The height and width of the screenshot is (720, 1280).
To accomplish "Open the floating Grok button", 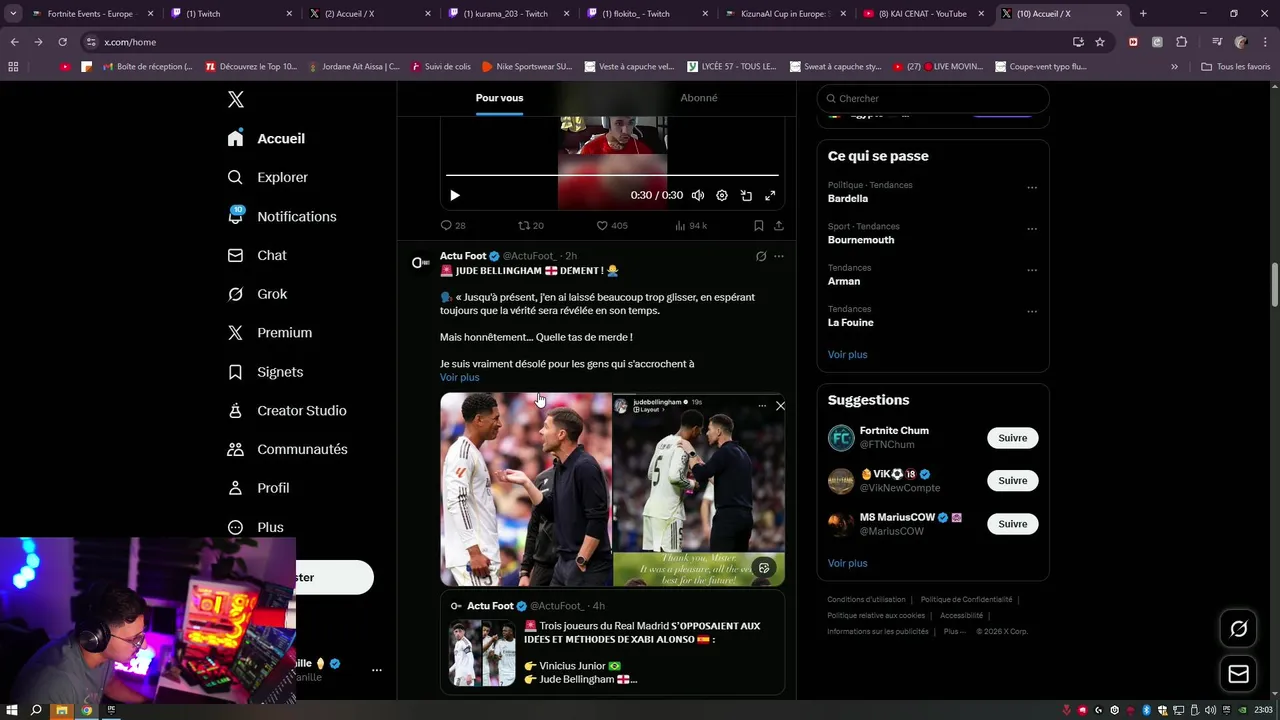I will tap(1238, 629).
